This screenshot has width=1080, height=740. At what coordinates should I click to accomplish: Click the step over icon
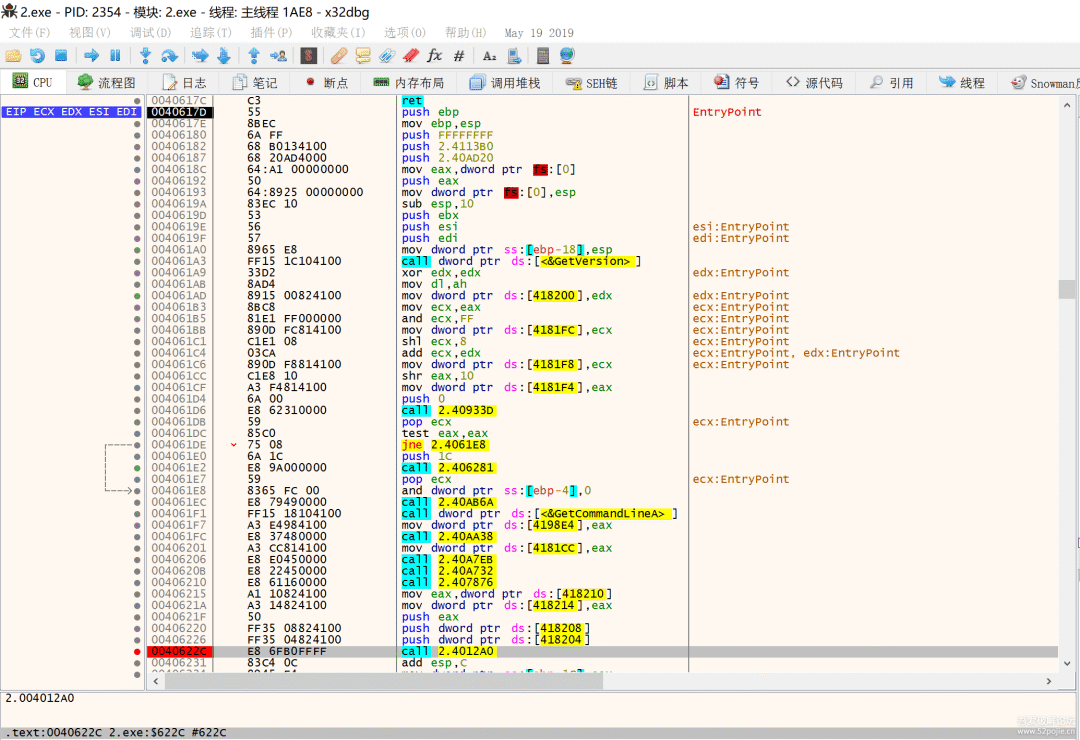pos(169,56)
